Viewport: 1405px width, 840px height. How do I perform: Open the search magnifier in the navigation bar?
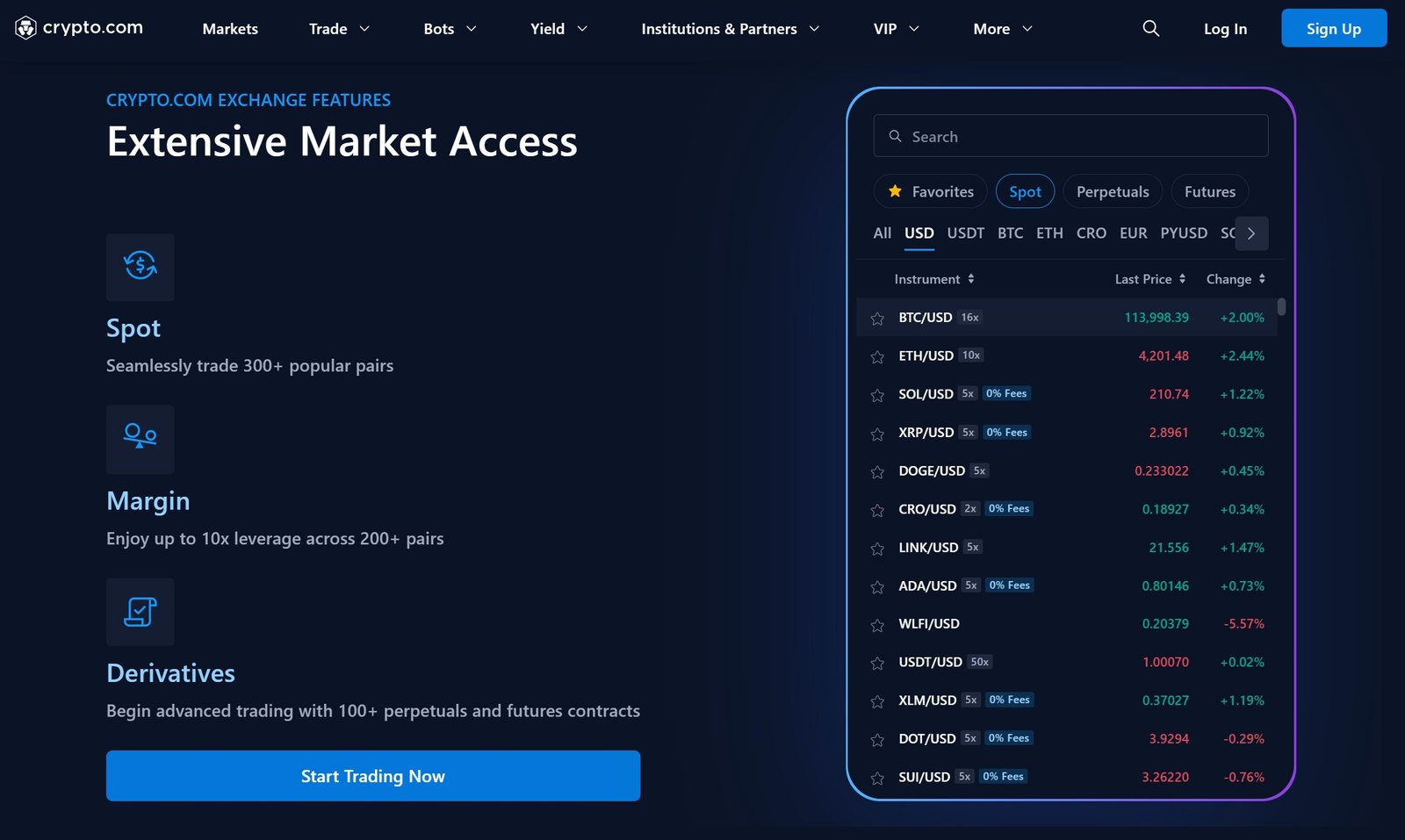[1150, 28]
